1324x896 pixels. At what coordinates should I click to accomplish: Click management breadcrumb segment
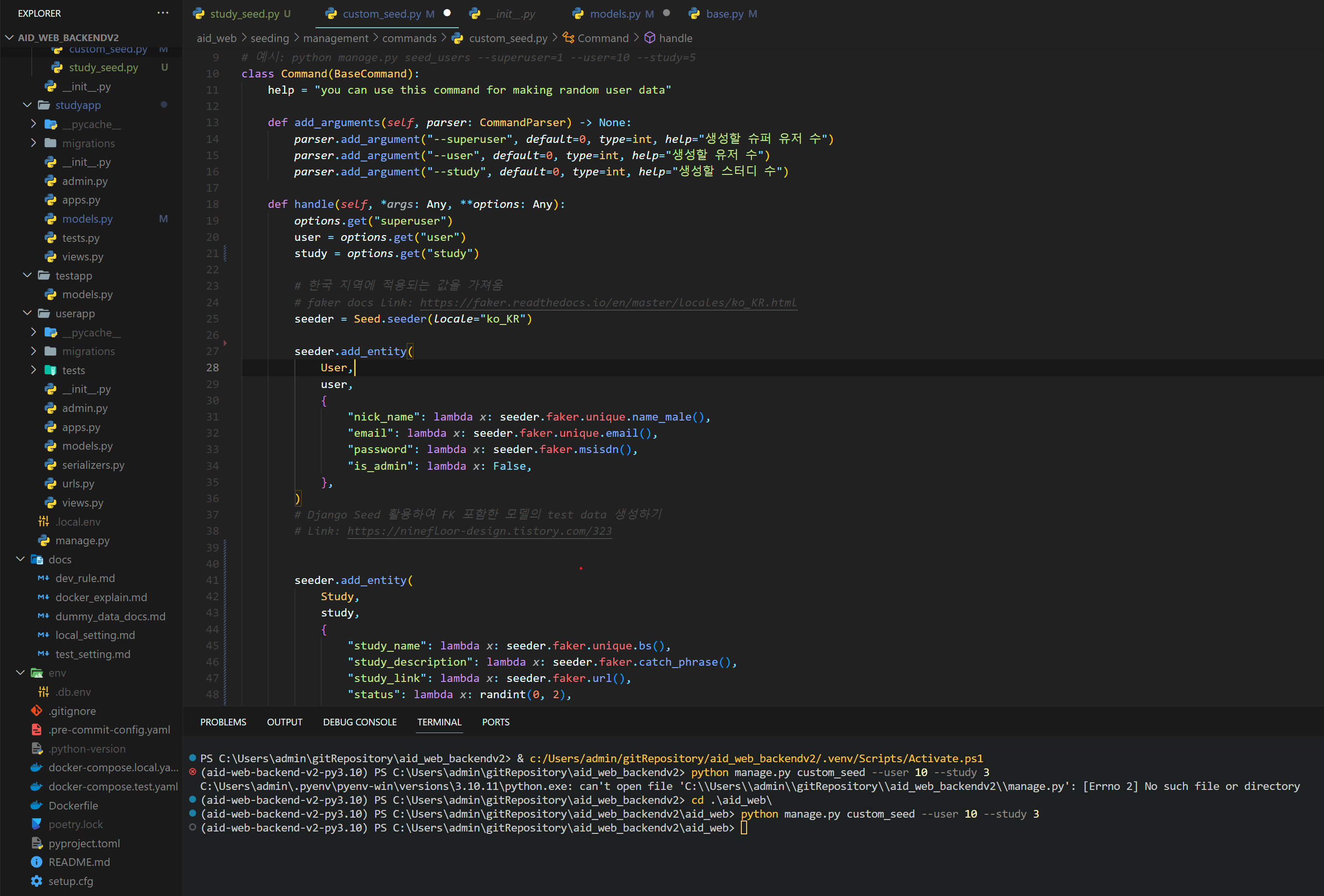(336, 38)
